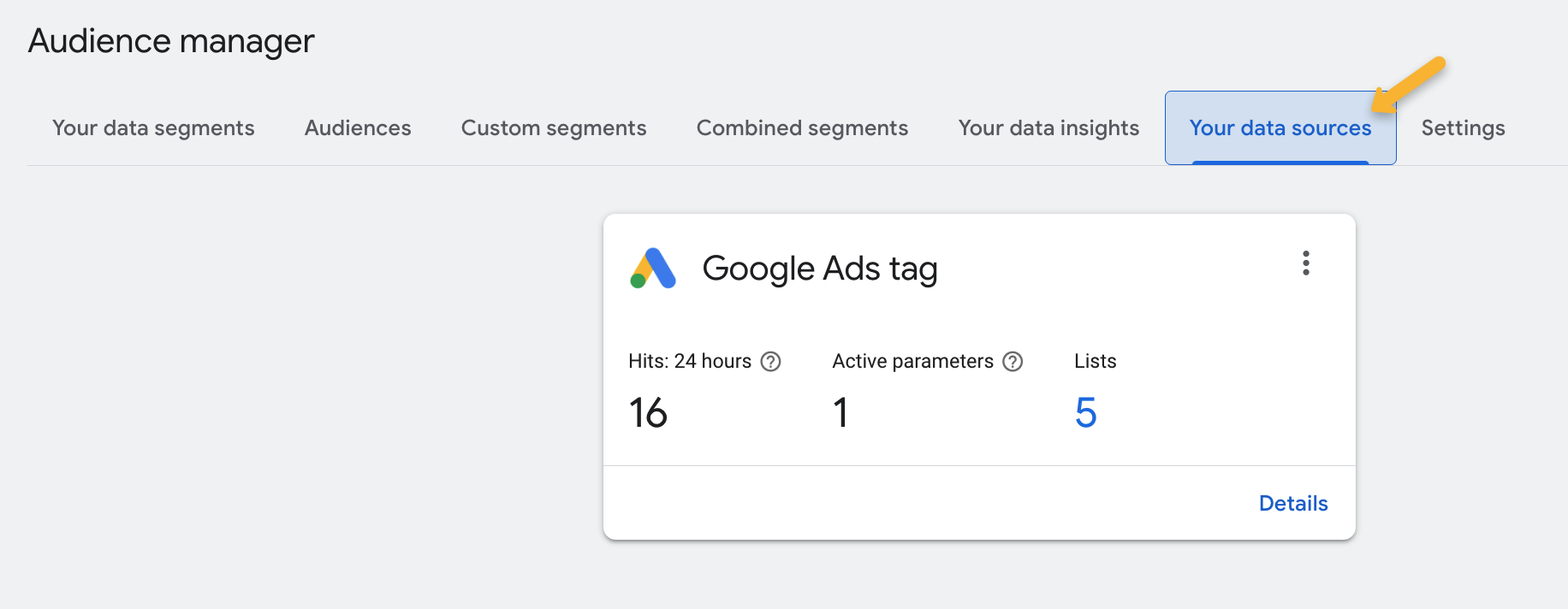Click the Audience manager page heading
Viewport: 1568px width, 609px height.
(x=171, y=41)
